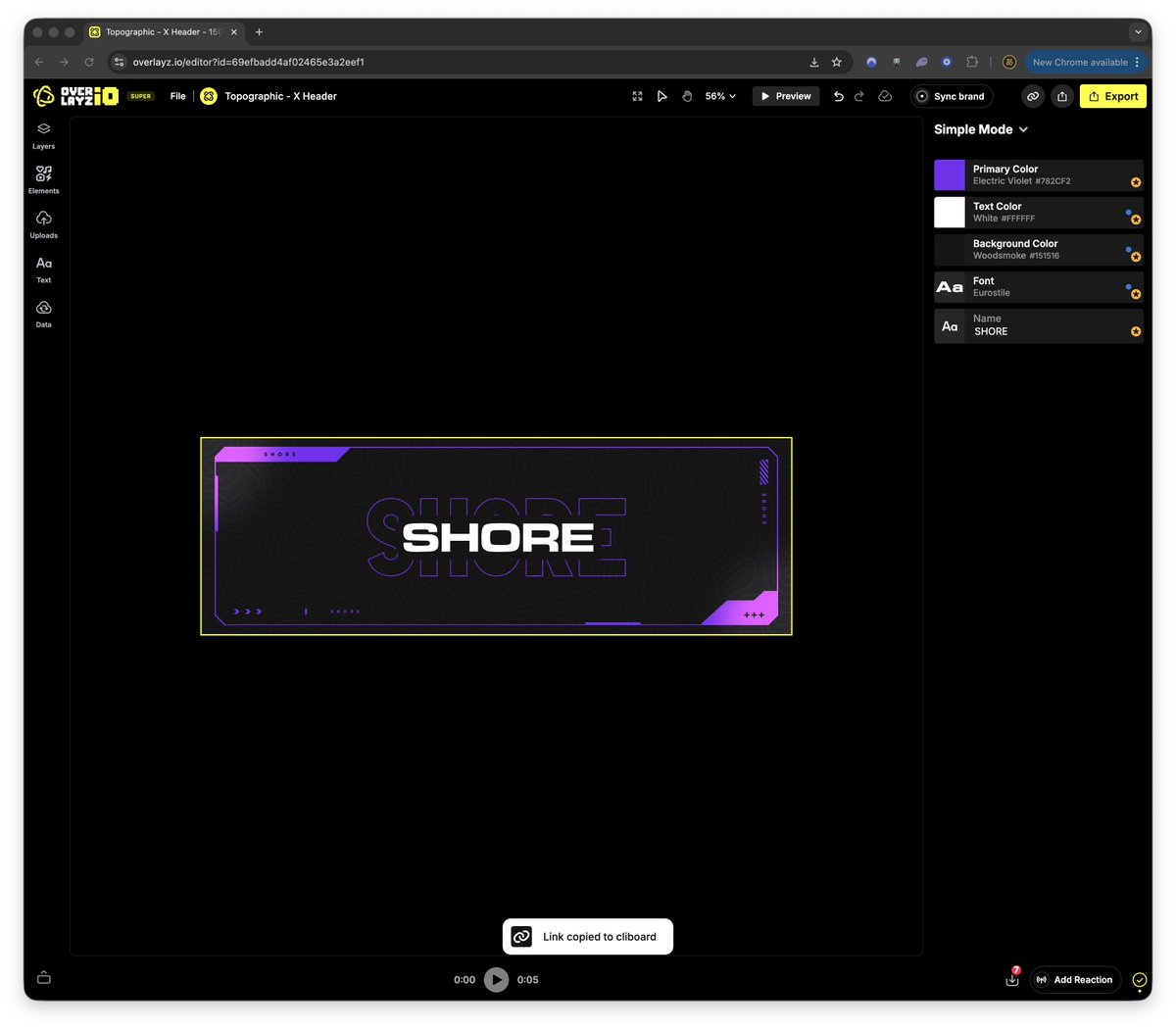The image size is (1176, 1030).
Task: Click the star badge on Font row
Action: click(1136, 294)
